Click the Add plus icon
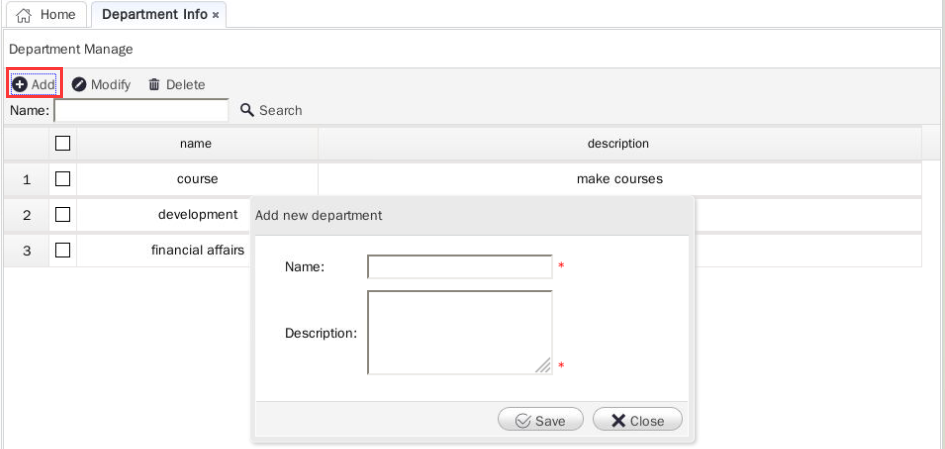Image resolution: width=945 pixels, height=449 pixels. [x=19, y=85]
